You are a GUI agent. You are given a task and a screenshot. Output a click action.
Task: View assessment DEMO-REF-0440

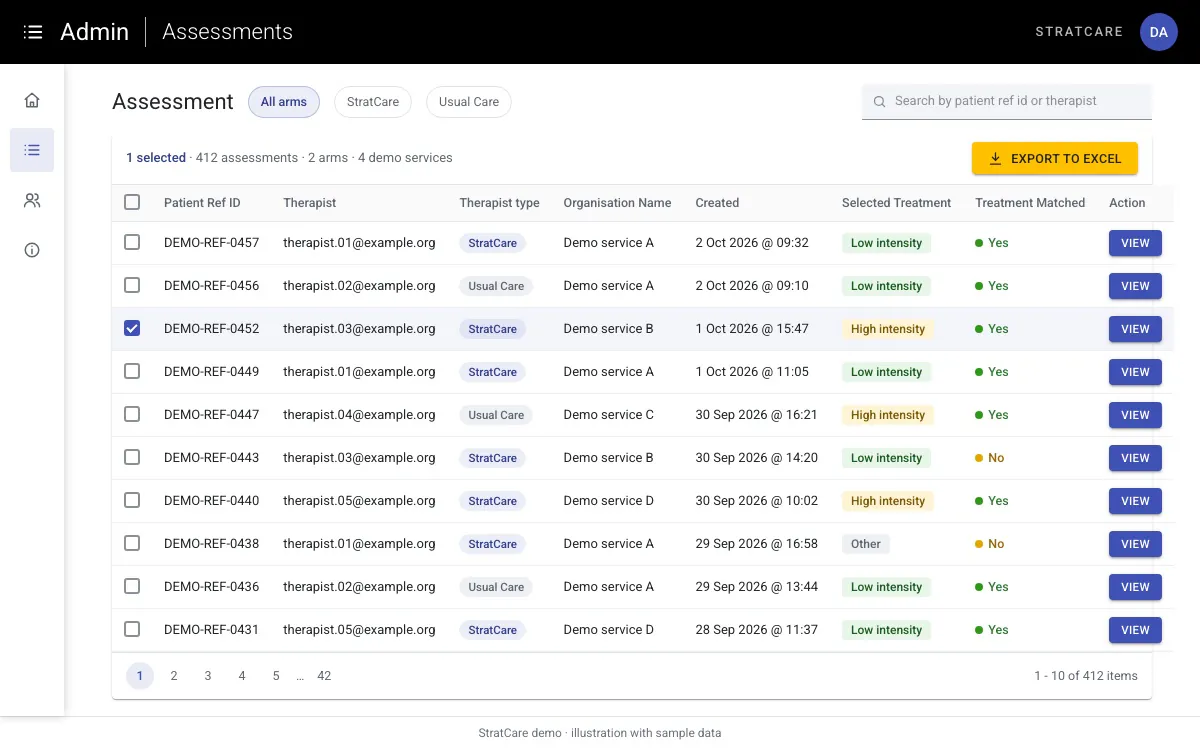[x=1135, y=501]
